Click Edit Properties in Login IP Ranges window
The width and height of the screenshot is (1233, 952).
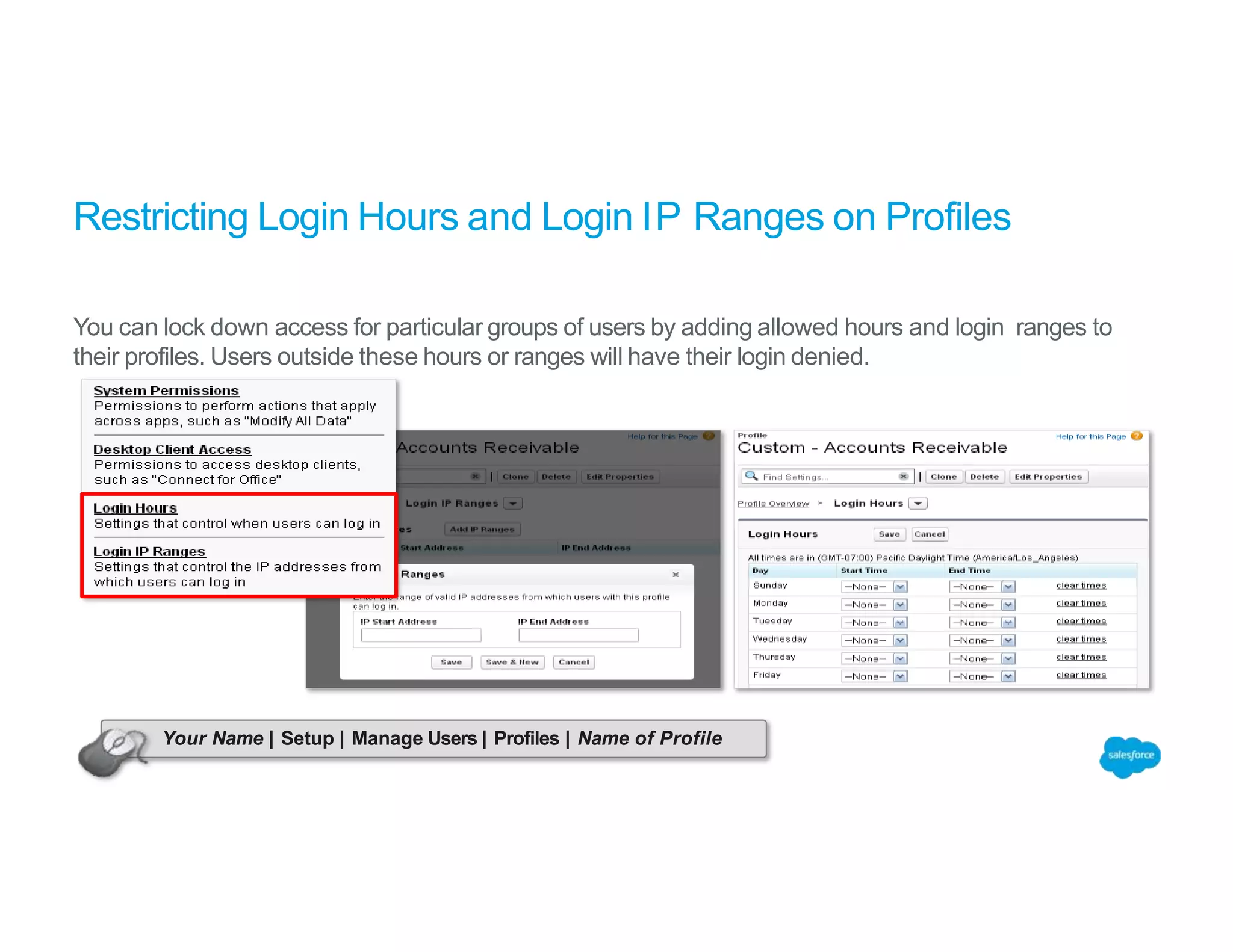(x=620, y=477)
